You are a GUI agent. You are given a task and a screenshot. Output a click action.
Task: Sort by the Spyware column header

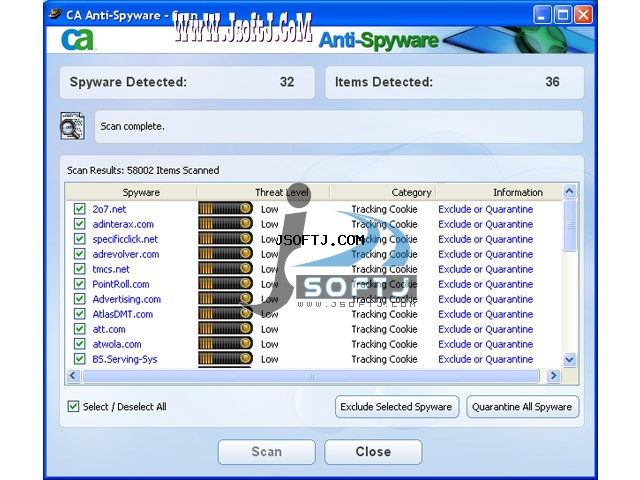[x=131, y=192]
